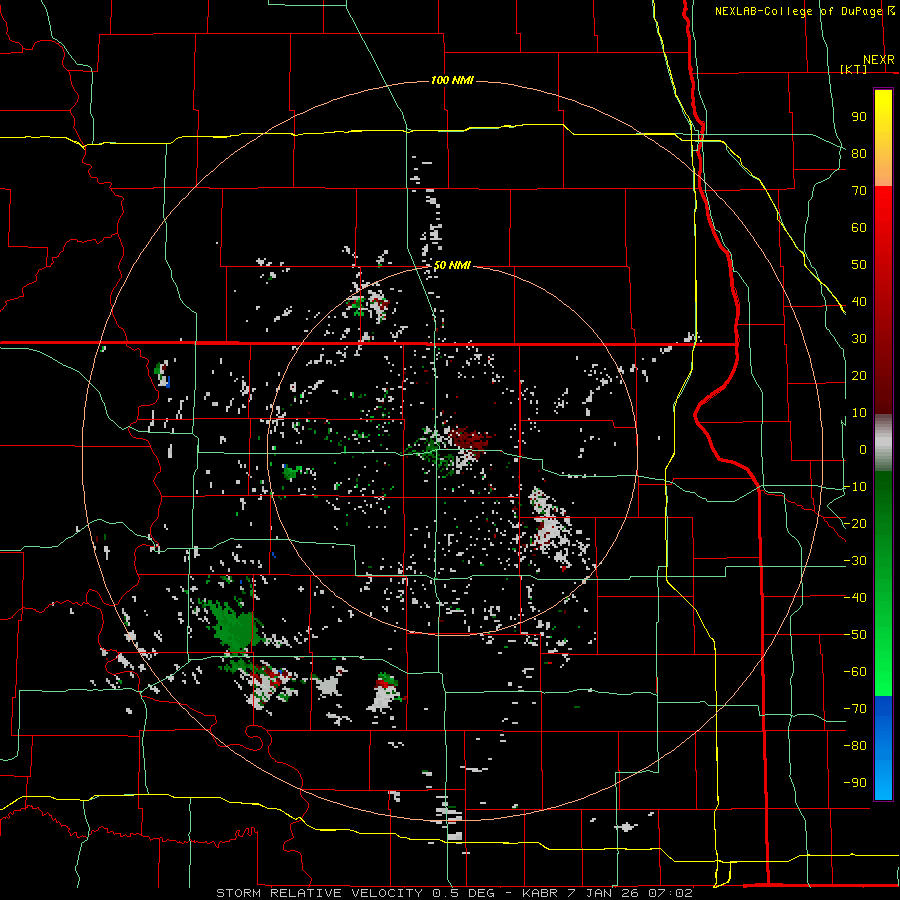The image size is (900, 900).
Task: Click the dark red outbound velocity patch near radar center
Action: click(470, 439)
